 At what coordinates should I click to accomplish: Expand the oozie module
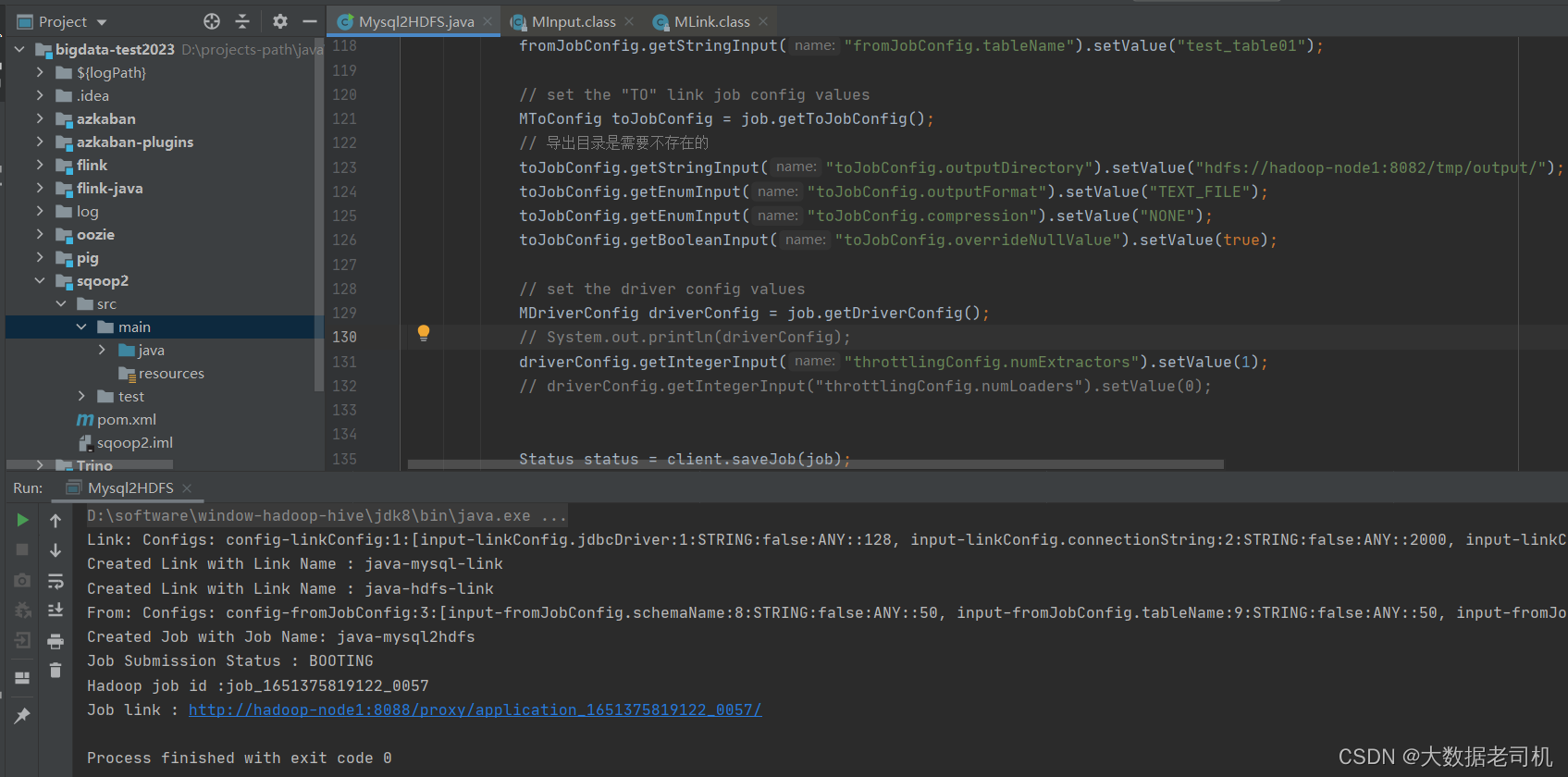click(40, 234)
